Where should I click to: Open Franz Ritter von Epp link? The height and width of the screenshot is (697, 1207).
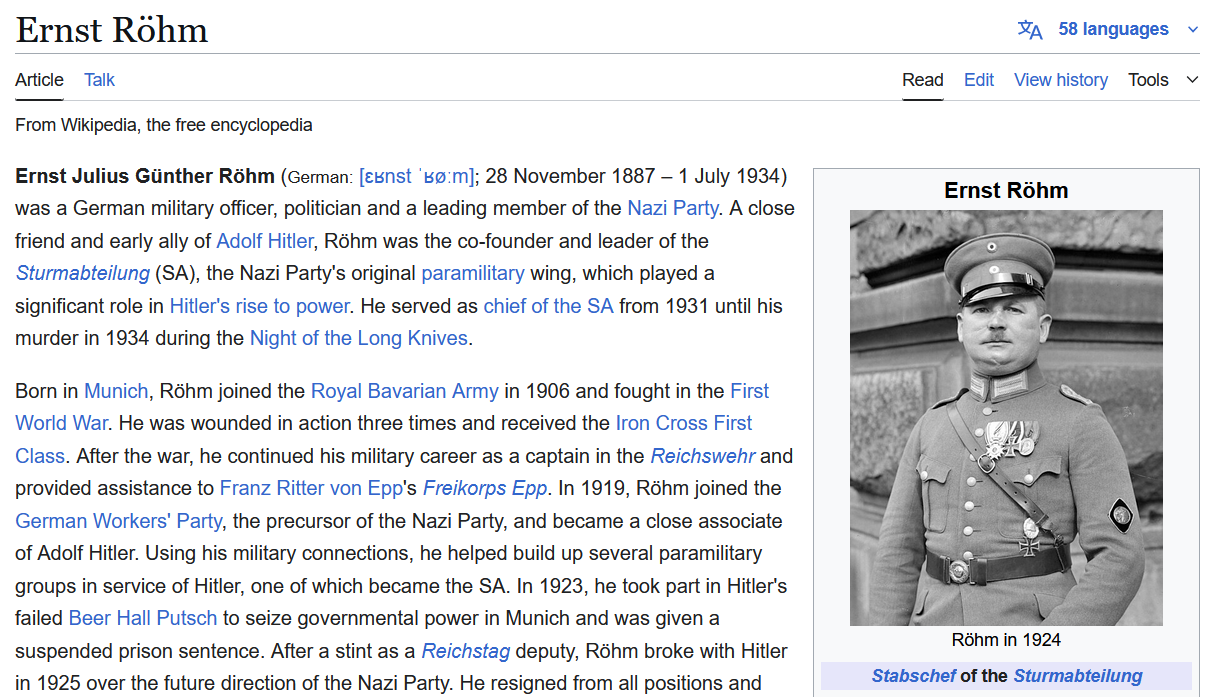[309, 488]
